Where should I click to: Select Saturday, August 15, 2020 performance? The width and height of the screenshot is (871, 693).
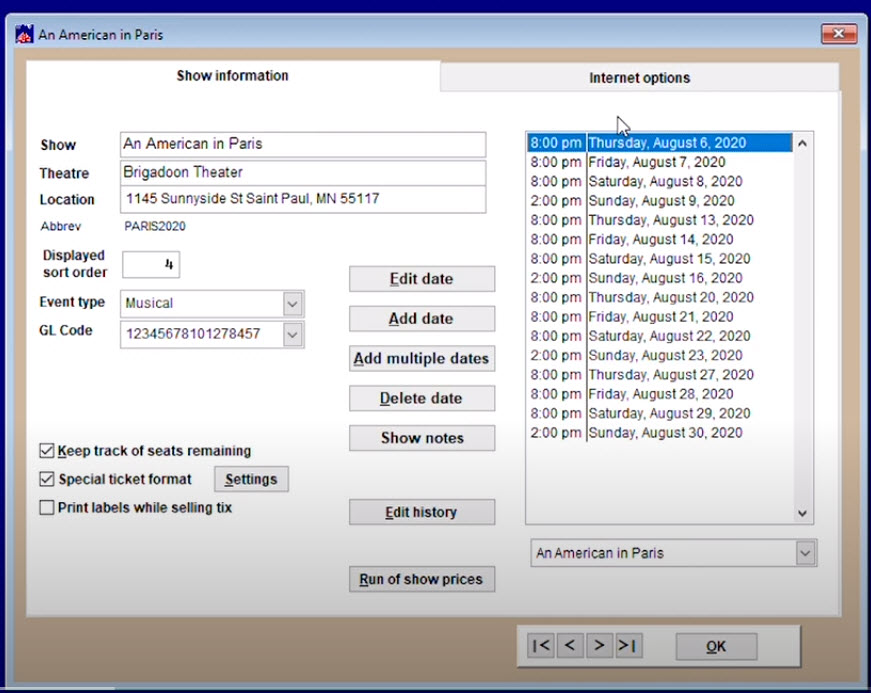tap(659, 259)
